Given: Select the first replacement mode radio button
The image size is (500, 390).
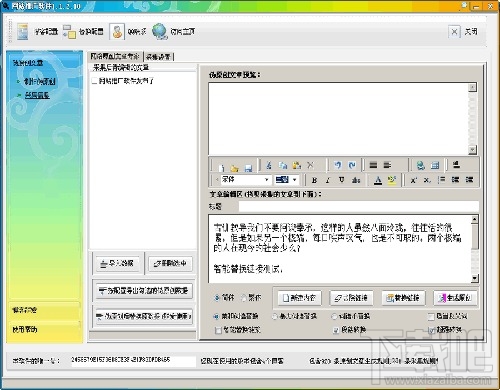Looking at the screenshot, I should click(x=216, y=316).
